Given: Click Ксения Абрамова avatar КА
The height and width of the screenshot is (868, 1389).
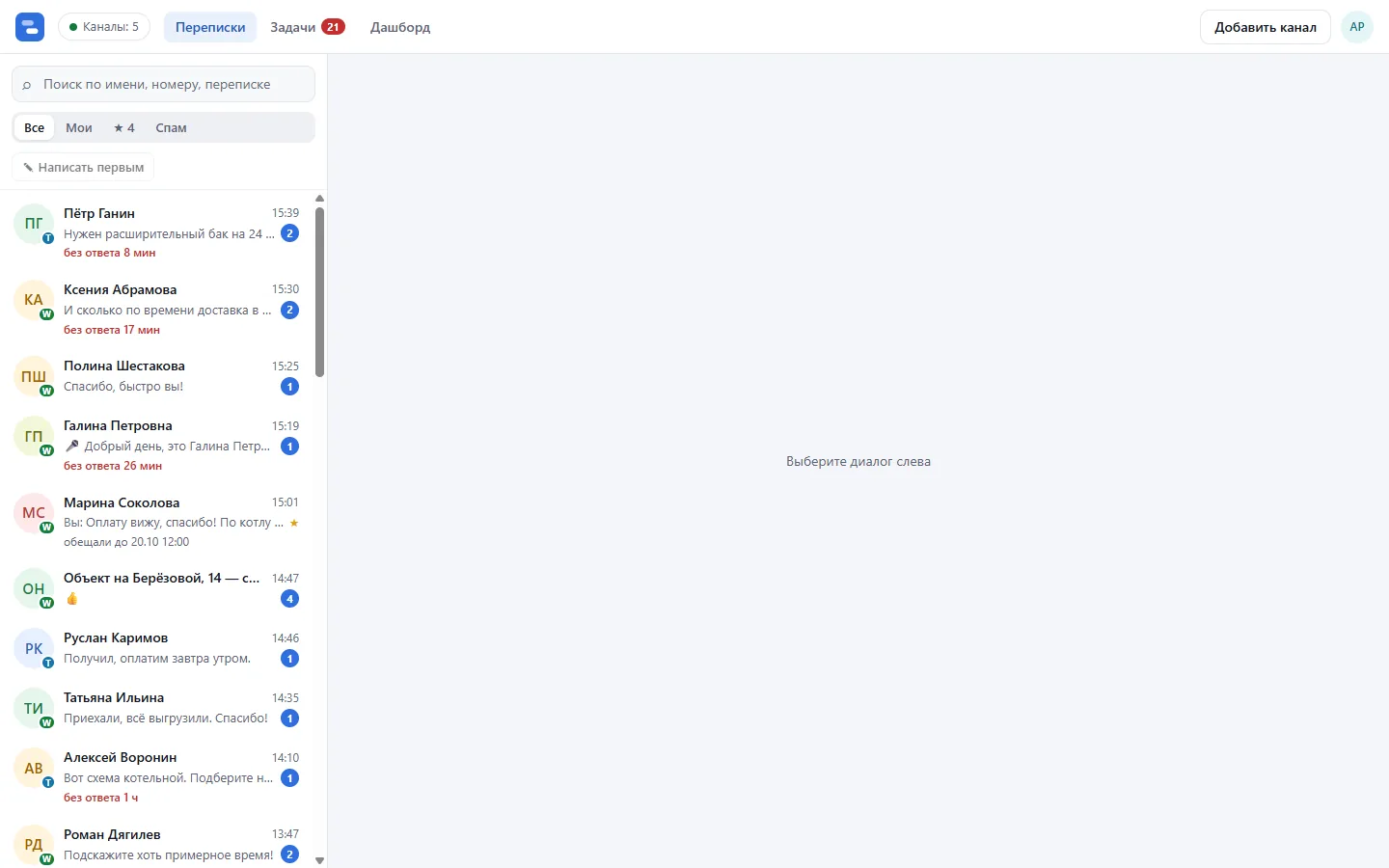Looking at the screenshot, I should 34,300.
